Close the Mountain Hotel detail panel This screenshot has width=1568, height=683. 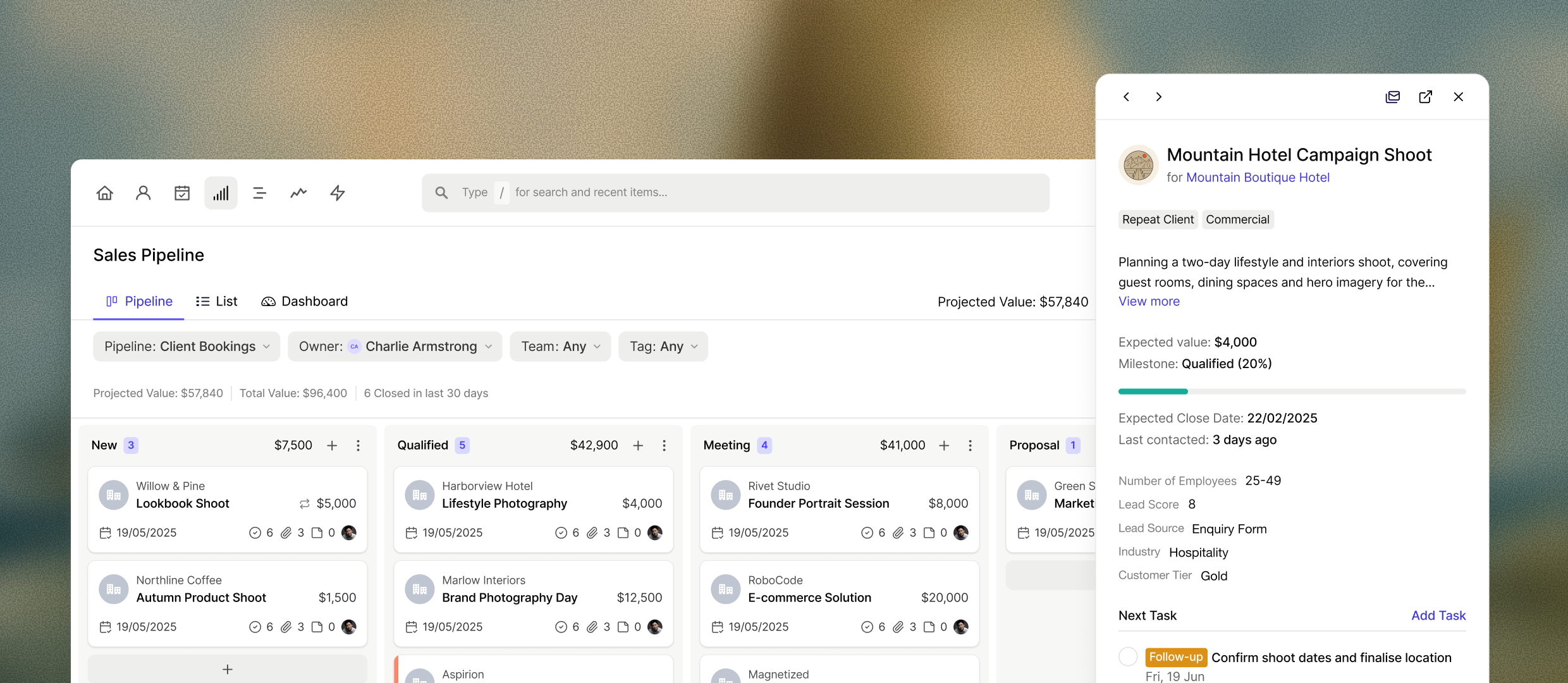click(1459, 97)
